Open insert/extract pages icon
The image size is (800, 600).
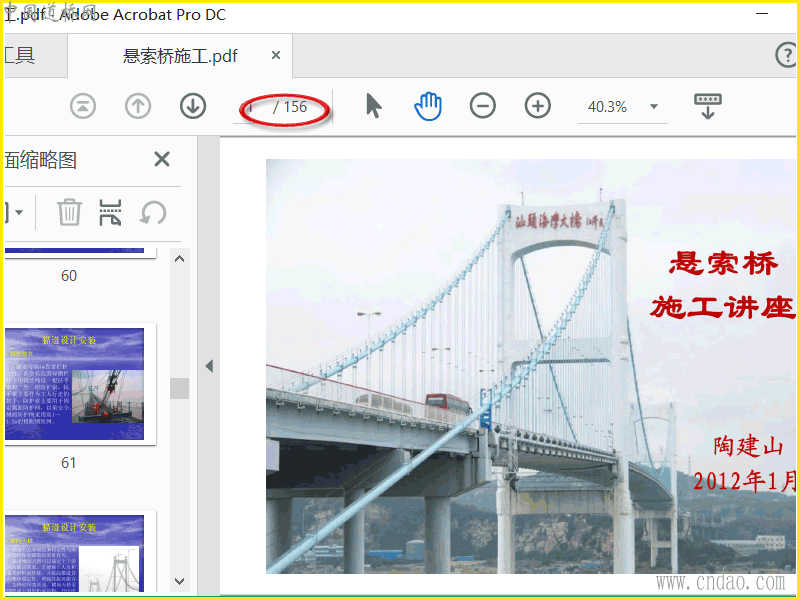(x=110, y=212)
